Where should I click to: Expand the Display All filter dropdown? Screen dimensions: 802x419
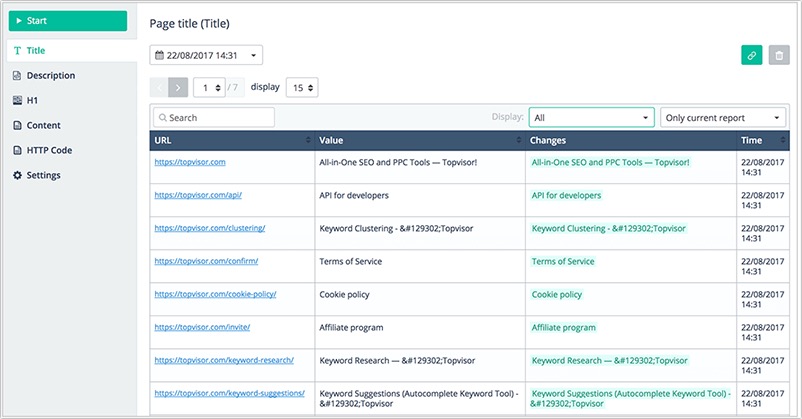[x=591, y=117]
